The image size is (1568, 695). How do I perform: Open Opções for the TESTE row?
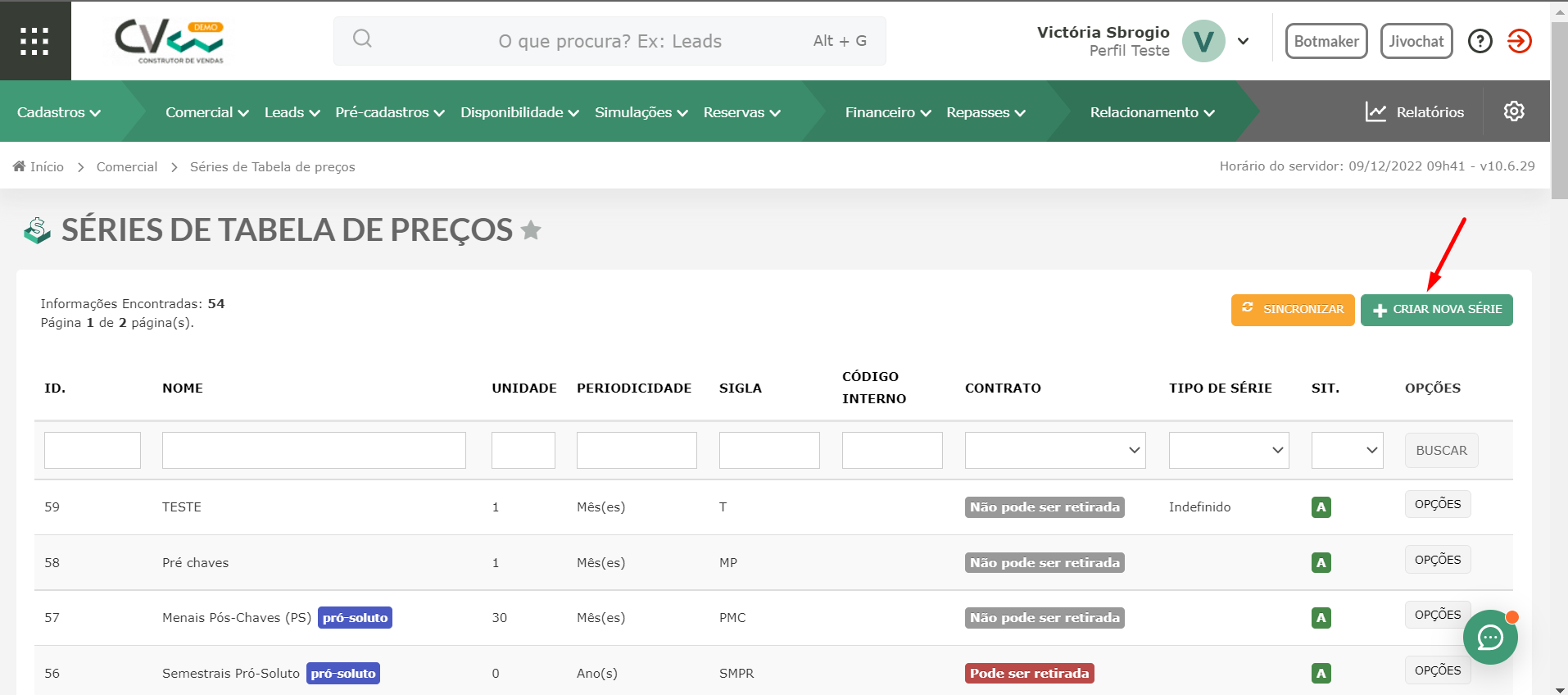1438,504
